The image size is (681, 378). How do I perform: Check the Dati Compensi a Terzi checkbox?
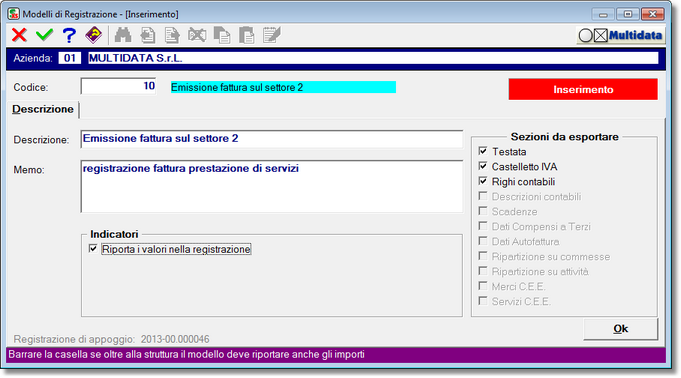pos(483,226)
